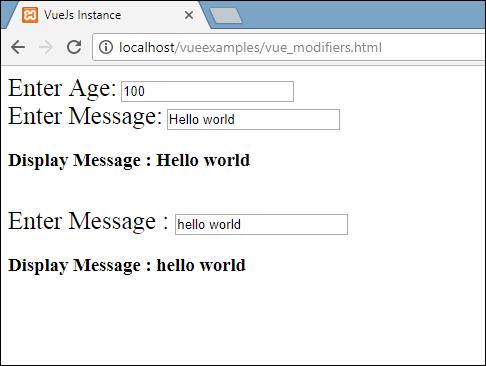
Task: Click the XAMPP favicon on the tab
Action: (x=30, y=15)
